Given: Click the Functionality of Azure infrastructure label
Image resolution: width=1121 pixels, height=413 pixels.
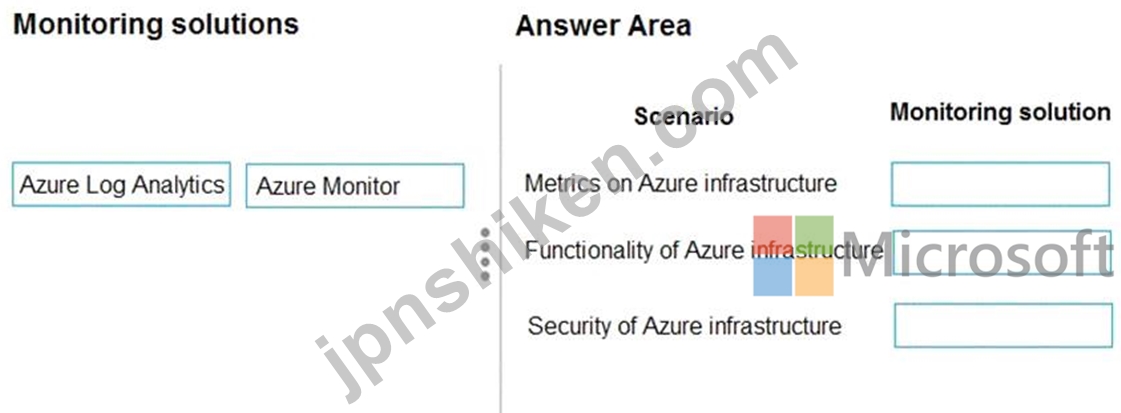Looking at the screenshot, I should click(703, 250).
